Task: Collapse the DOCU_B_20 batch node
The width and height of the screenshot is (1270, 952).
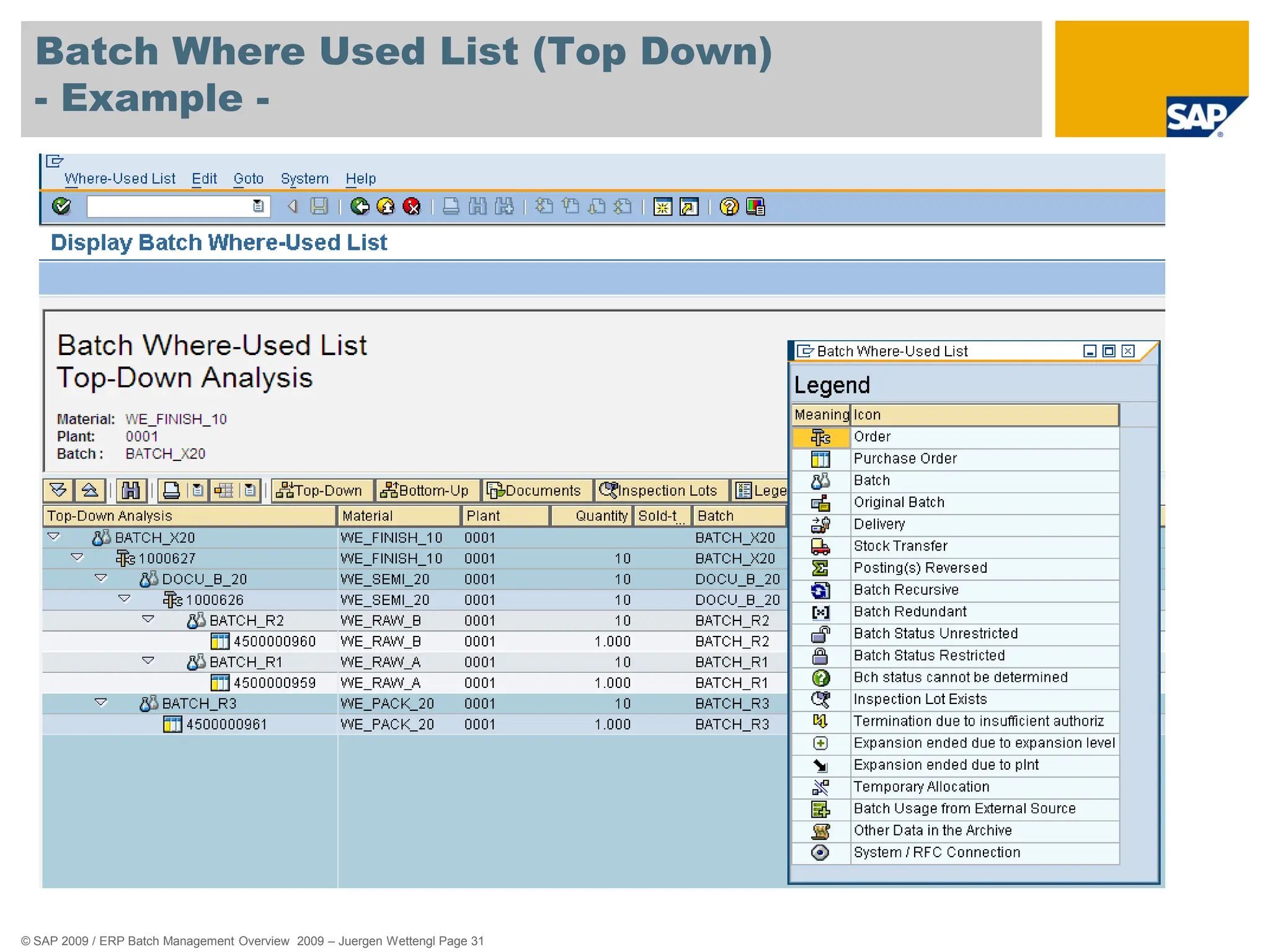Action: point(101,578)
